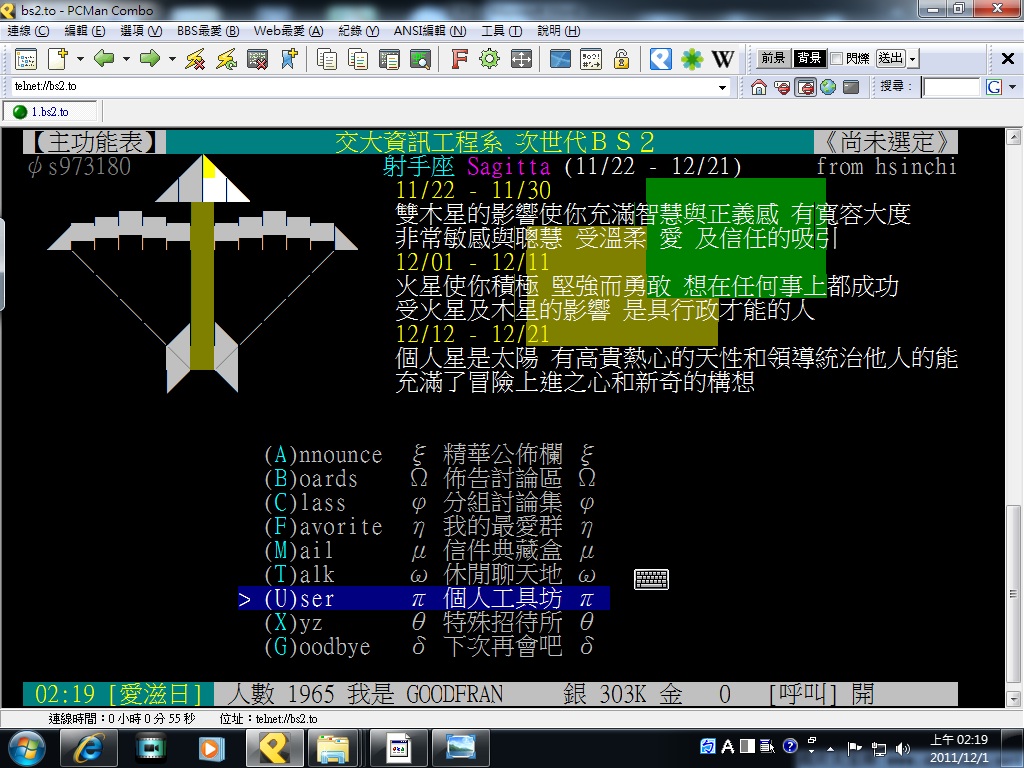Open the site list icon in toolbar

25,59
